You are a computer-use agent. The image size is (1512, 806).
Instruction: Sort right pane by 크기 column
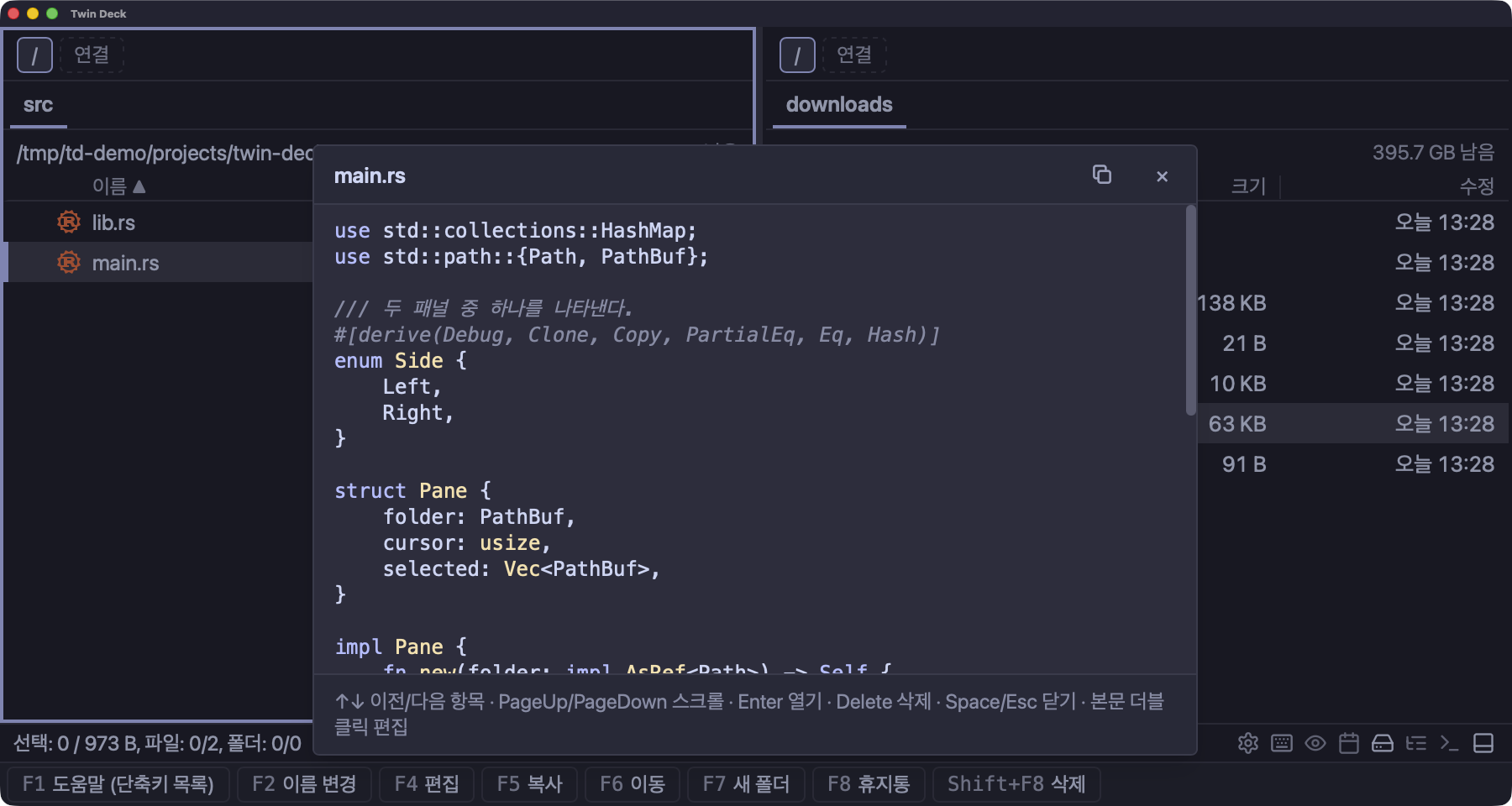tap(1248, 186)
